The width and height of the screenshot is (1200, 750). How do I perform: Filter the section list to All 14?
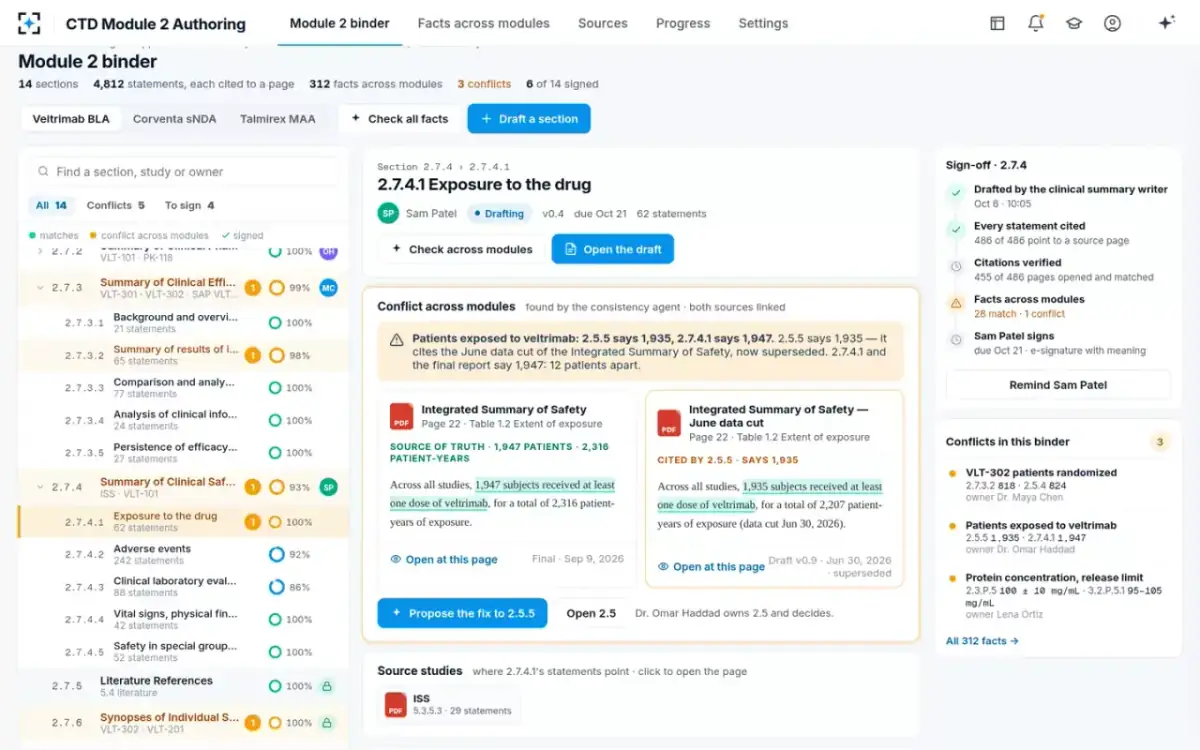click(51, 205)
